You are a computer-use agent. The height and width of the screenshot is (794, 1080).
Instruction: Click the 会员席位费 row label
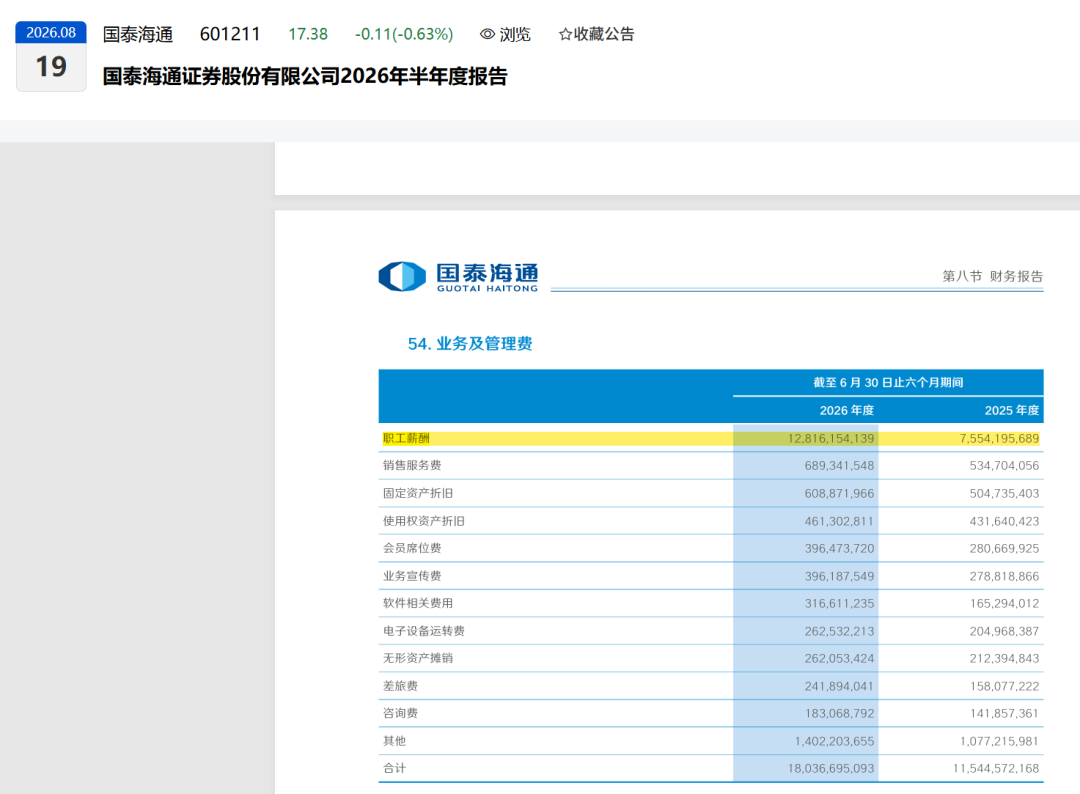coord(412,548)
